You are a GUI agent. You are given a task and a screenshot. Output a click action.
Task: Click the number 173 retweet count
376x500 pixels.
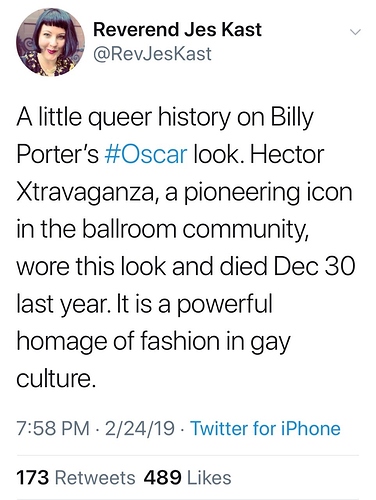(x=33, y=477)
